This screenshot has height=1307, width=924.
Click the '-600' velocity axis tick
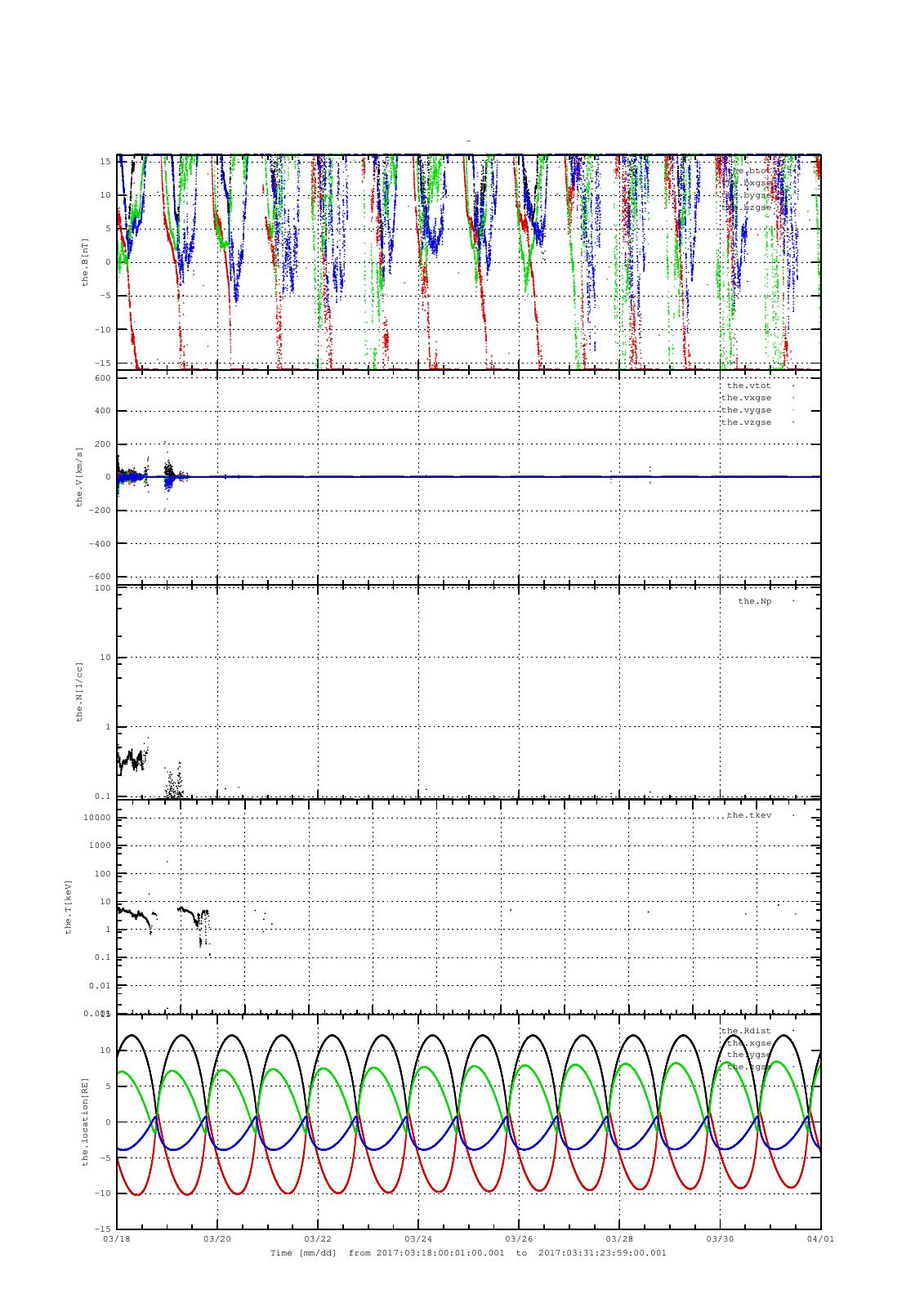point(100,577)
